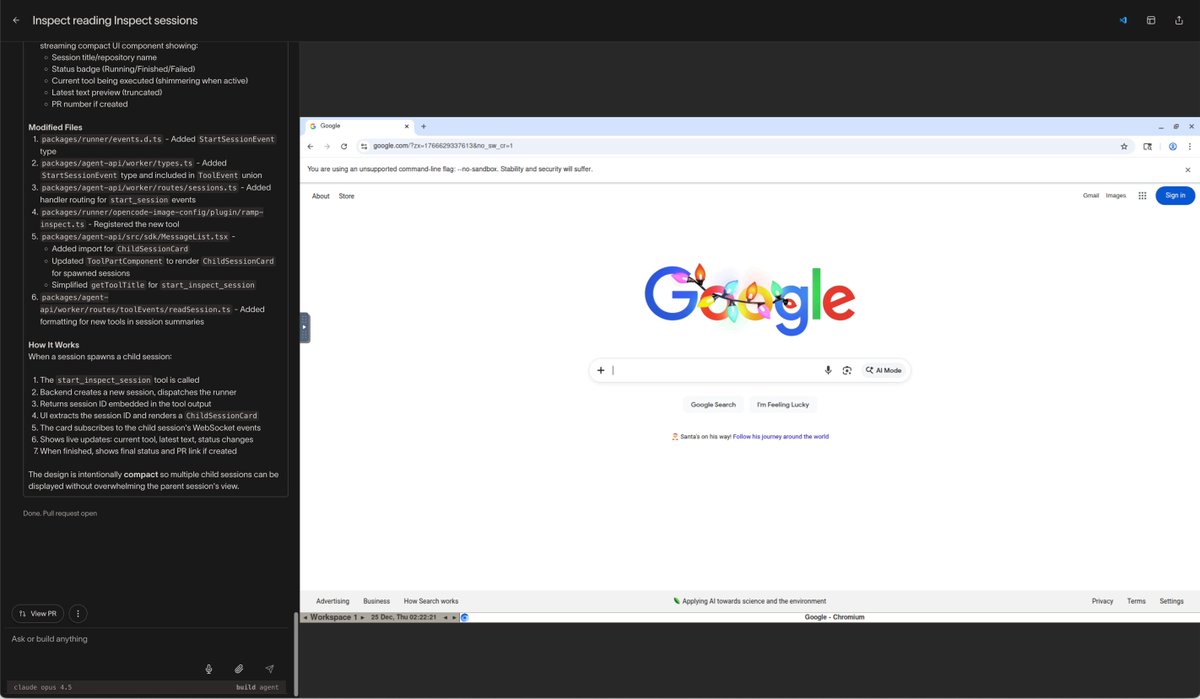Click the Google Search button
The width and height of the screenshot is (1200, 699).
point(713,405)
